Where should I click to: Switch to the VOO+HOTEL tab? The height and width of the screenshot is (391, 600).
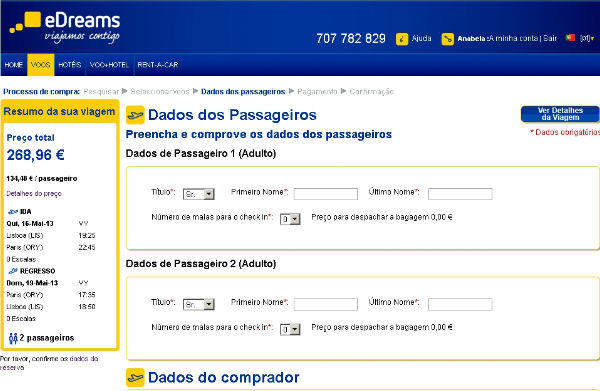pyautogui.click(x=109, y=65)
